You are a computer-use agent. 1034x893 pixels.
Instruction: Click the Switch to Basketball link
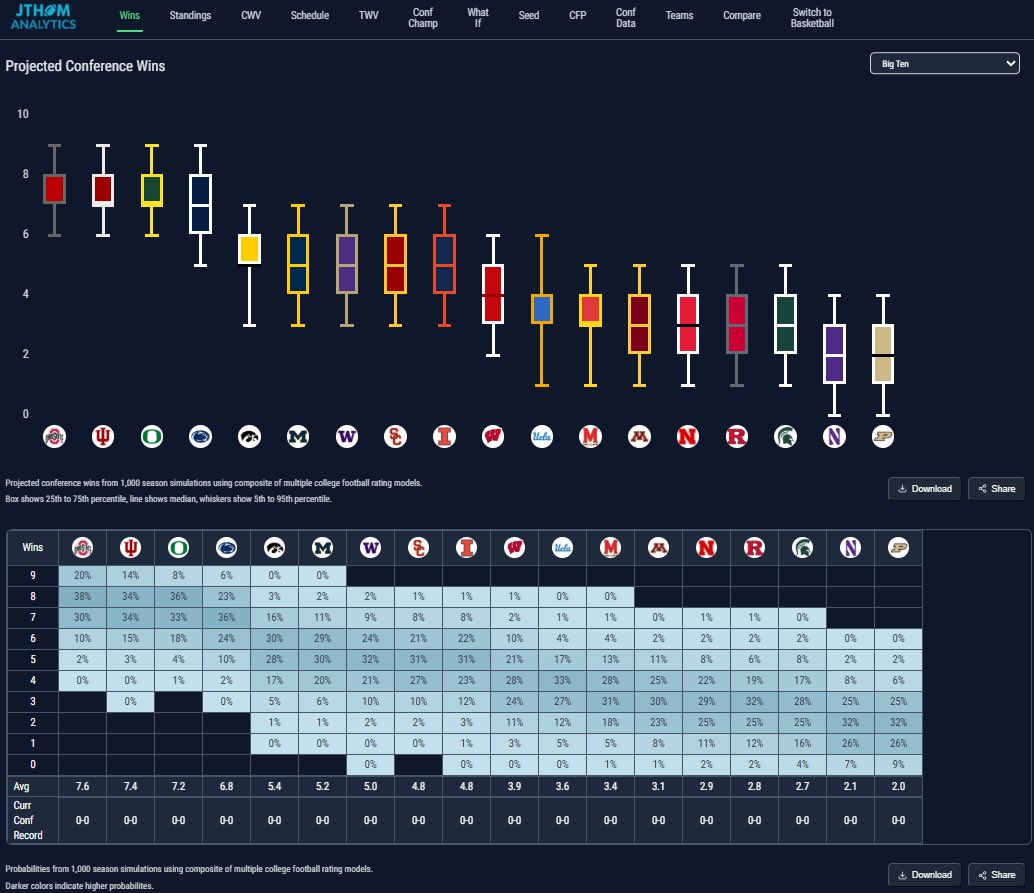click(812, 18)
